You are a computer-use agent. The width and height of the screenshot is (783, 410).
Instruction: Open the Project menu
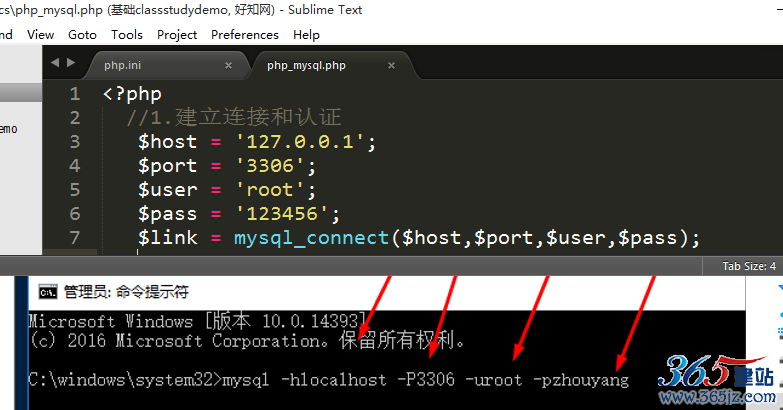pos(177,34)
